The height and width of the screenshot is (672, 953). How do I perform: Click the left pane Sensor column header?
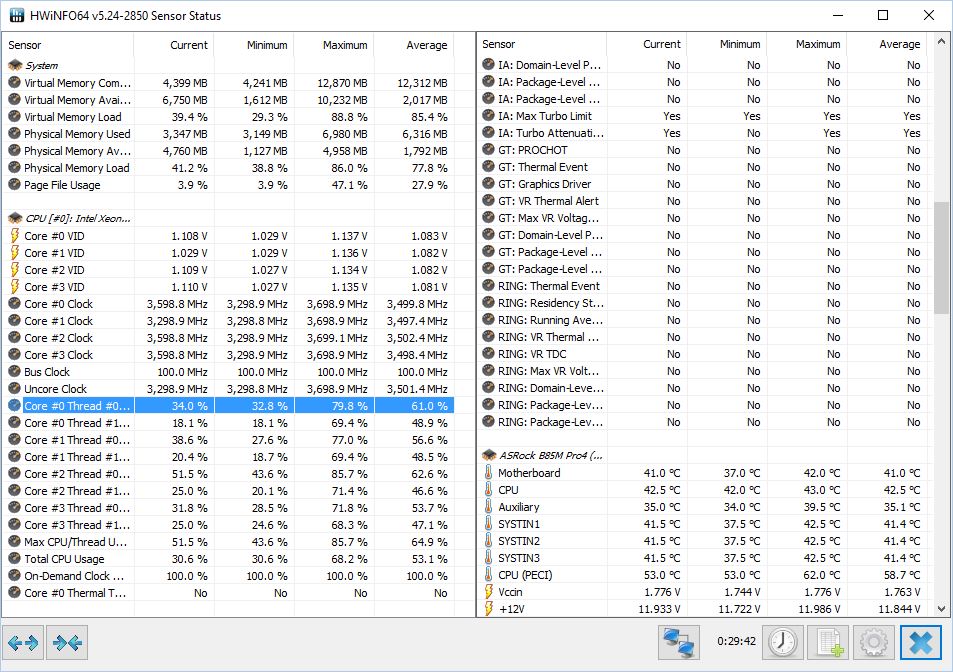67,45
